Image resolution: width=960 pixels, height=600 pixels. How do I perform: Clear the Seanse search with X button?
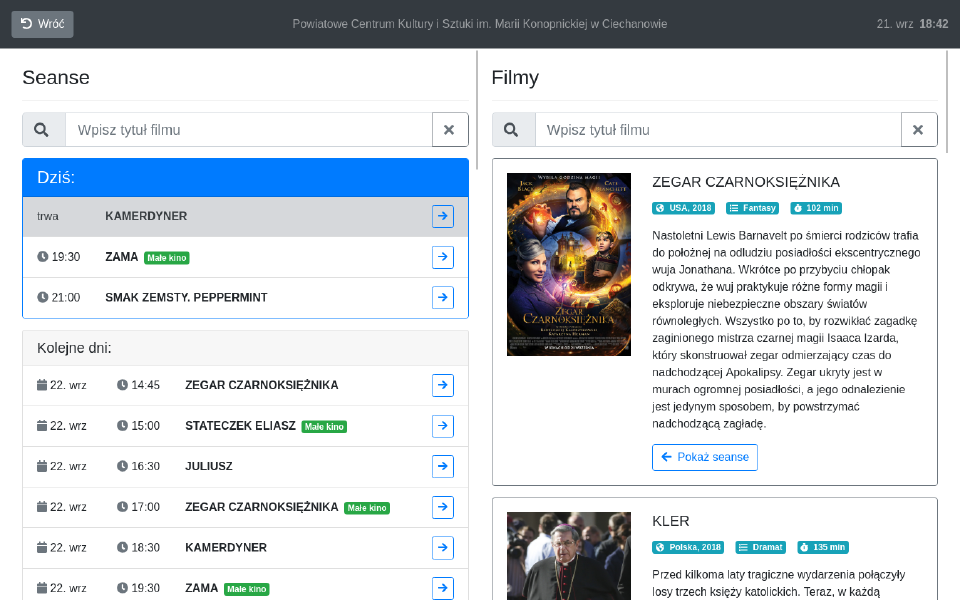click(x=450, y=130)
